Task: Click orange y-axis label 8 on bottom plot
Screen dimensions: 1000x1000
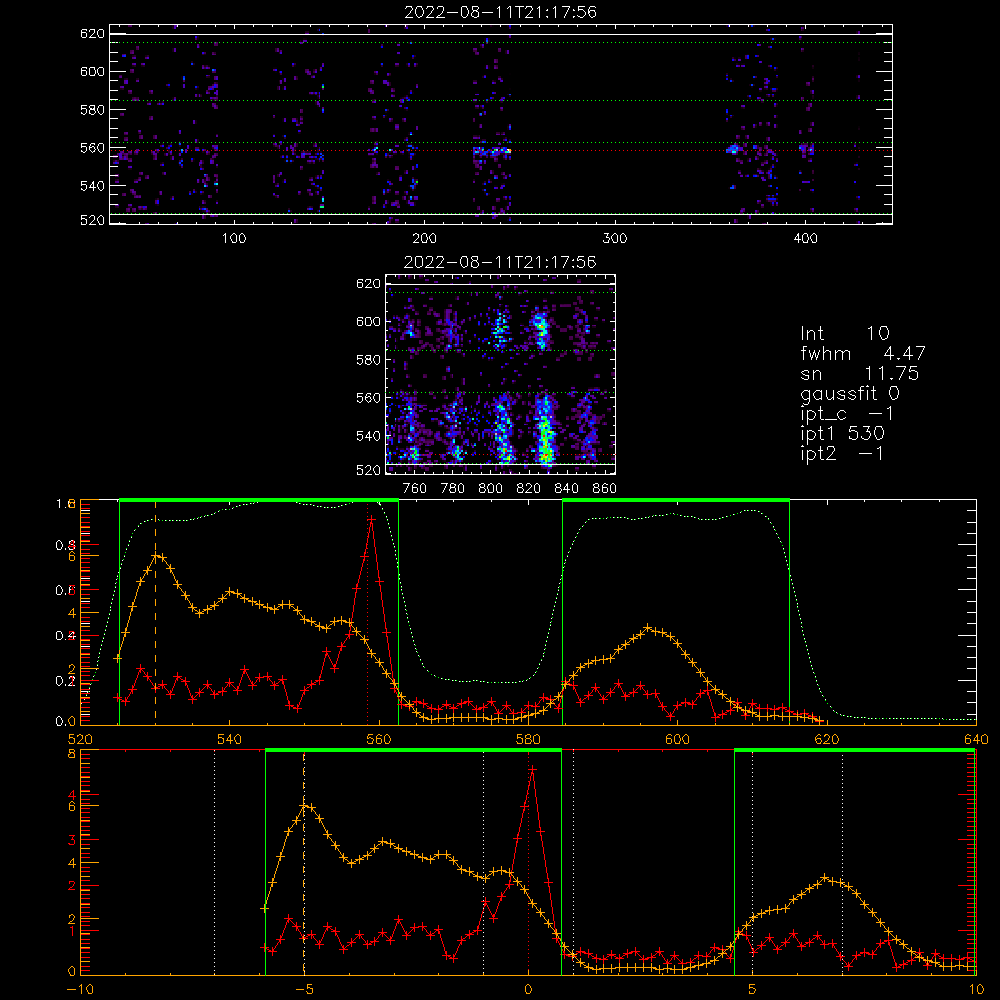Action: click(x=71, y=754)
